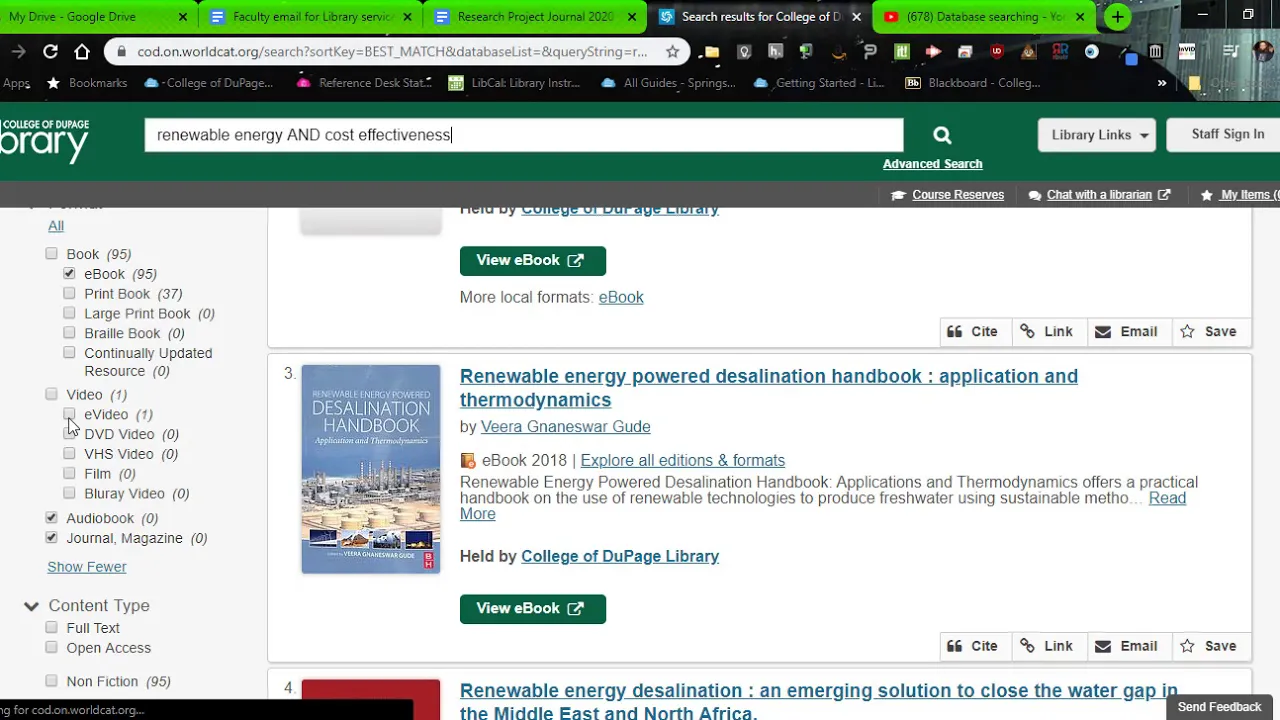Viewport: 1280px width, 720px height.
Task: Click Cite for Desalination handbook result
Action: [973, 646]
